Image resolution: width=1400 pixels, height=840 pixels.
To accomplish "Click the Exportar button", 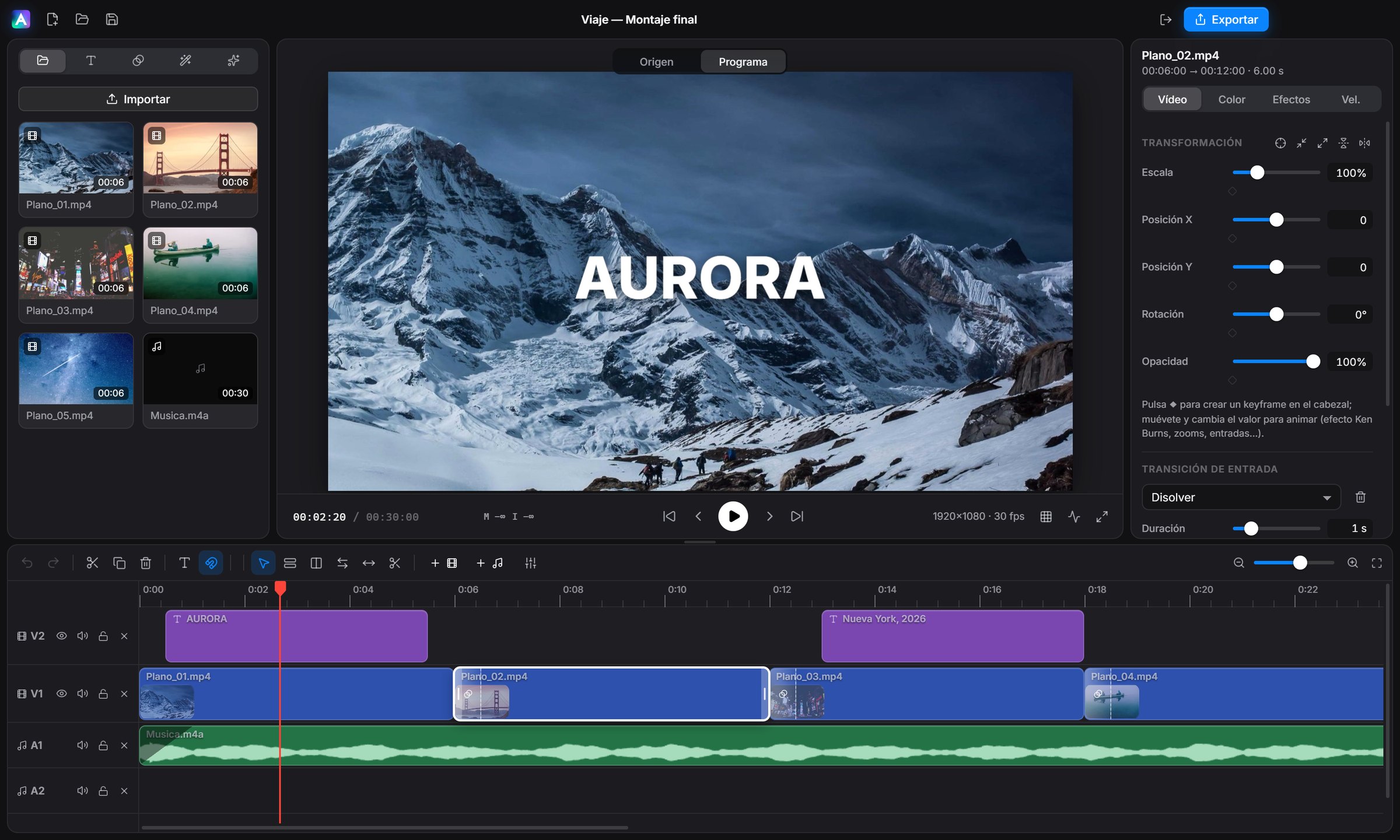I will 1226,19.
